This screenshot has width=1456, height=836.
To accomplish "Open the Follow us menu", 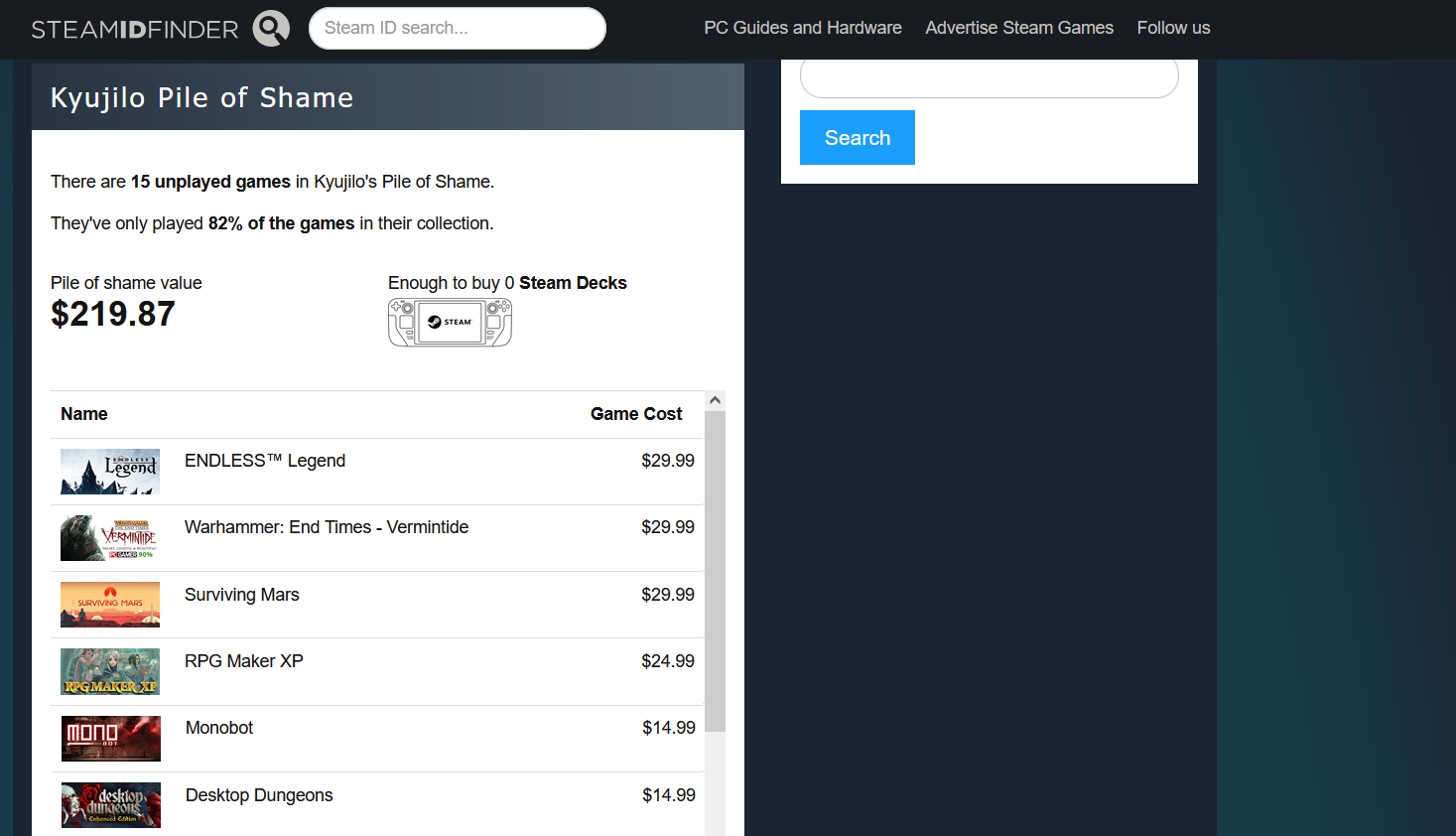I will coord(1173,28).
